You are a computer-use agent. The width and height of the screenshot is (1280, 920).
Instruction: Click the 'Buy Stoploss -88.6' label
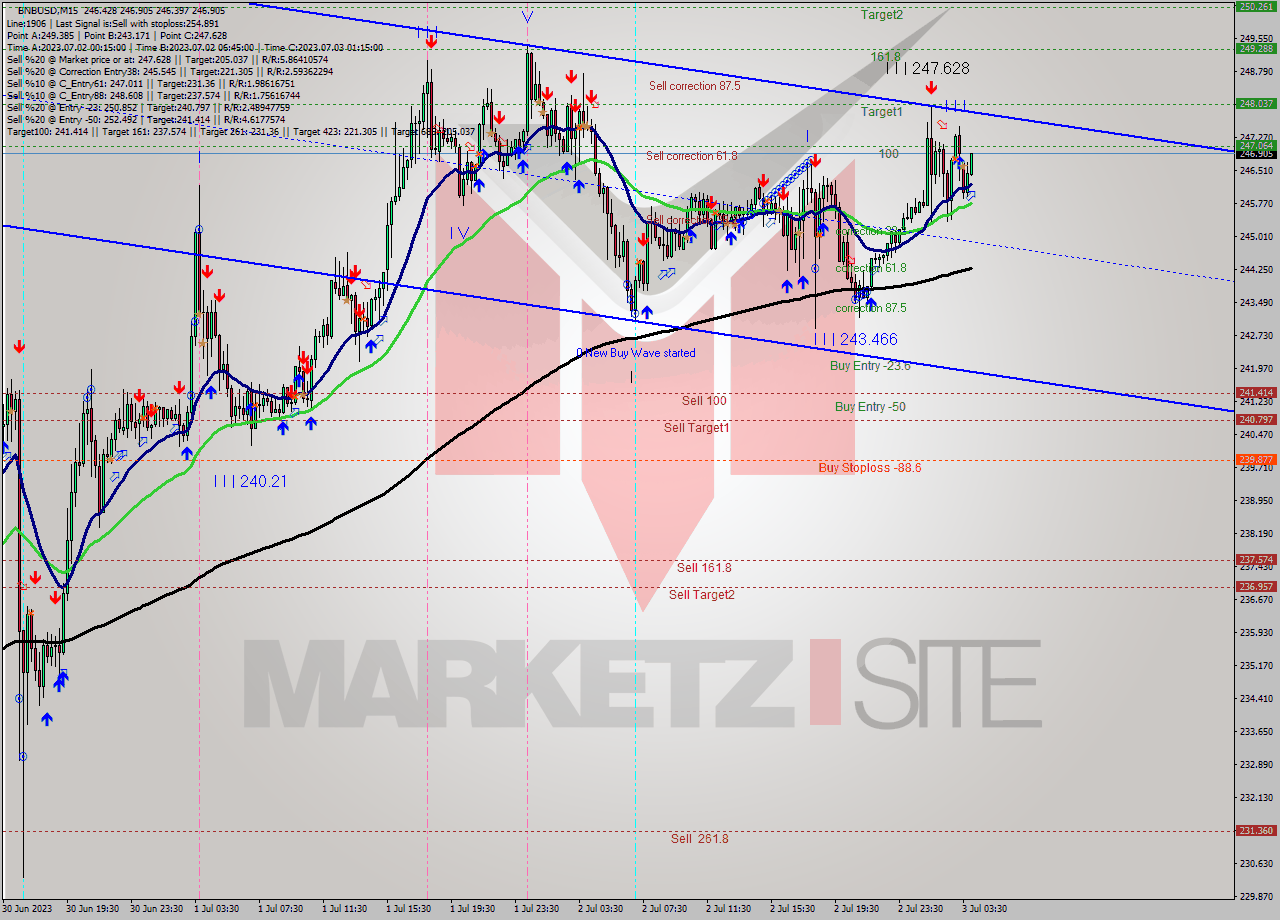[x=869, y=467]
